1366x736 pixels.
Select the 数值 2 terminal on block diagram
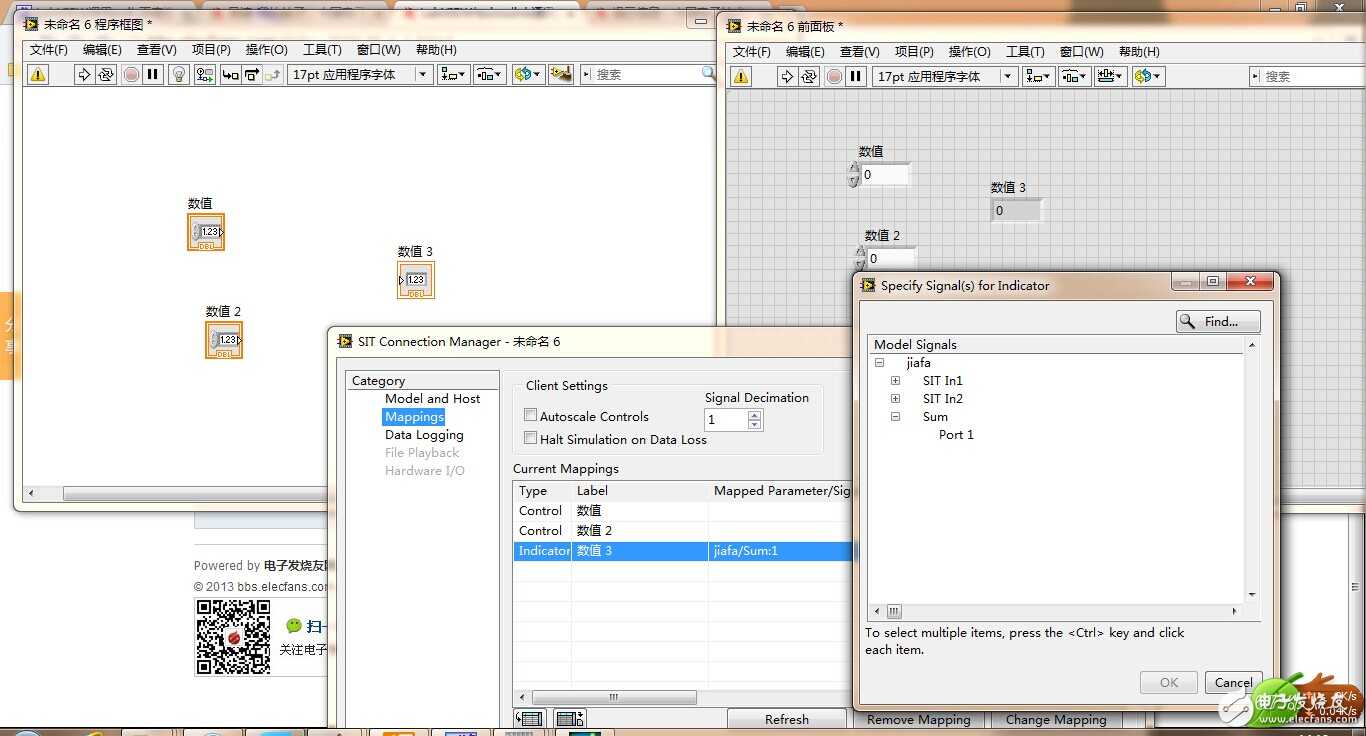(224, 340)
